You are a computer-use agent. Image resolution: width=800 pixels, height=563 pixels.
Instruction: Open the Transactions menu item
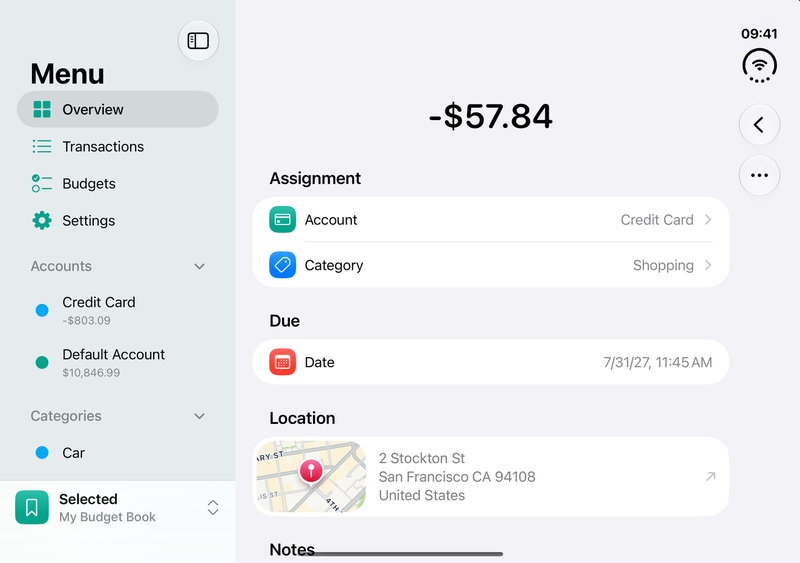click(118, 146)
